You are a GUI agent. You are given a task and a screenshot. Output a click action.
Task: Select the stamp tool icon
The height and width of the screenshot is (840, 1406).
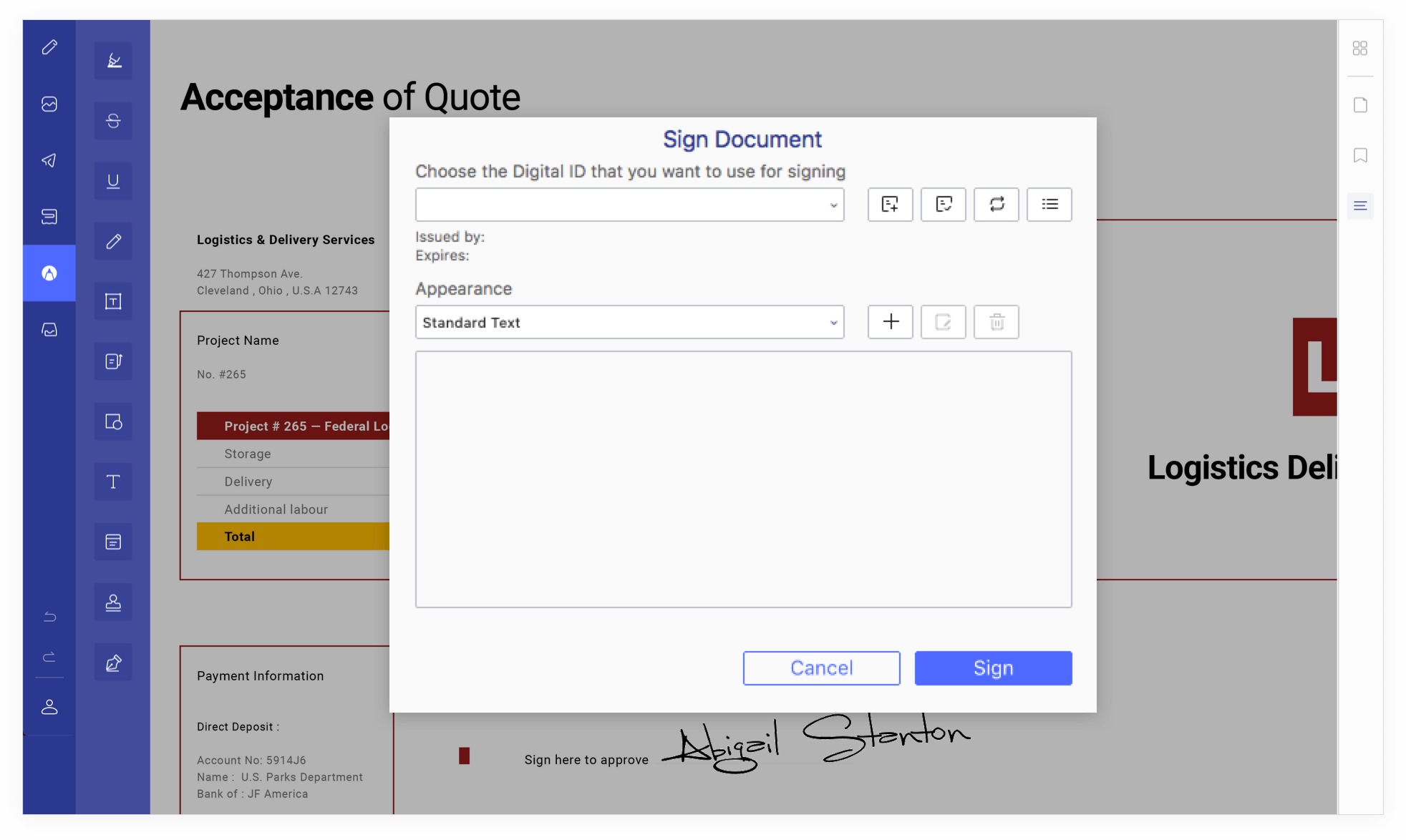point(113,602)
